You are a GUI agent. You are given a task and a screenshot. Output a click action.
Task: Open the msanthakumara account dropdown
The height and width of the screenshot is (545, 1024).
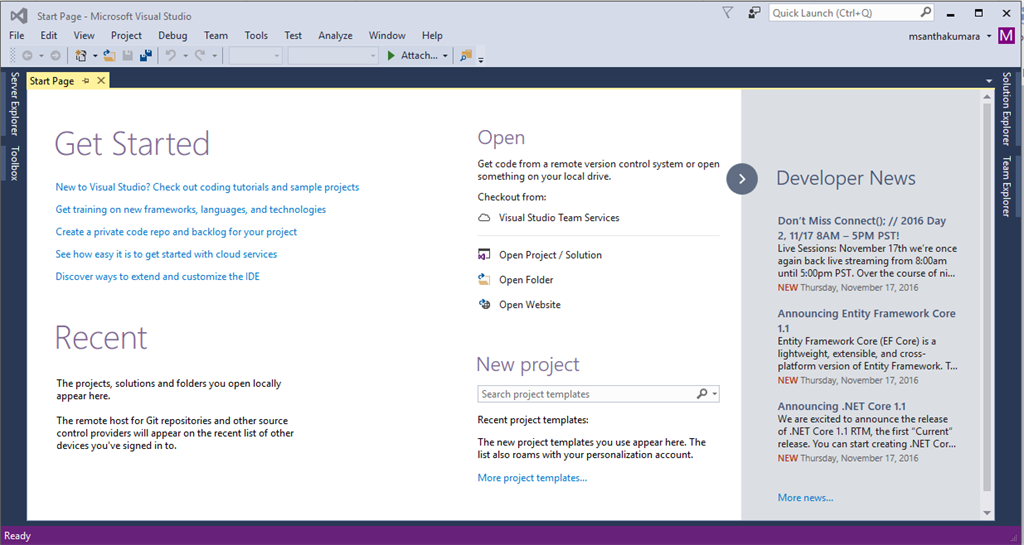pos(988,36)
